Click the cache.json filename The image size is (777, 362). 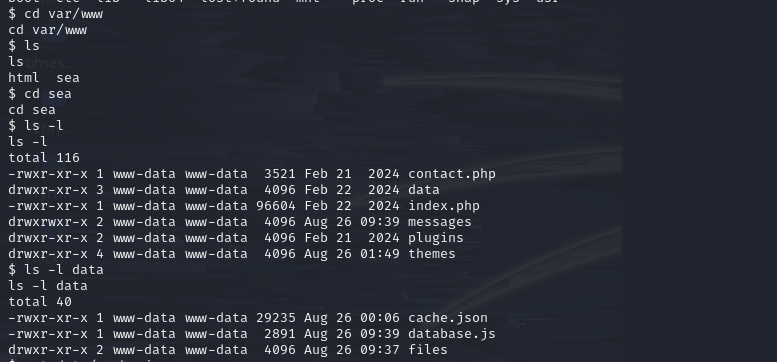(447, 318)
